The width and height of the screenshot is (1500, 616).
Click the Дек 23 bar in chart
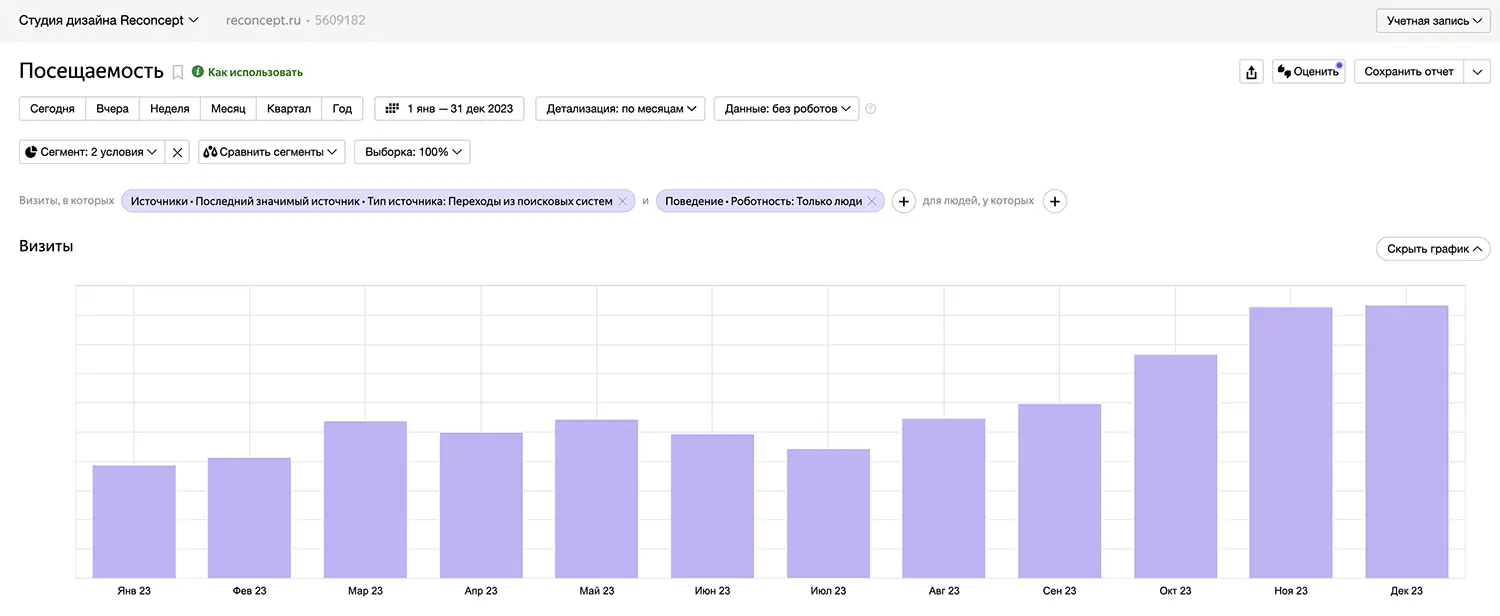(x=1406, y=440)
